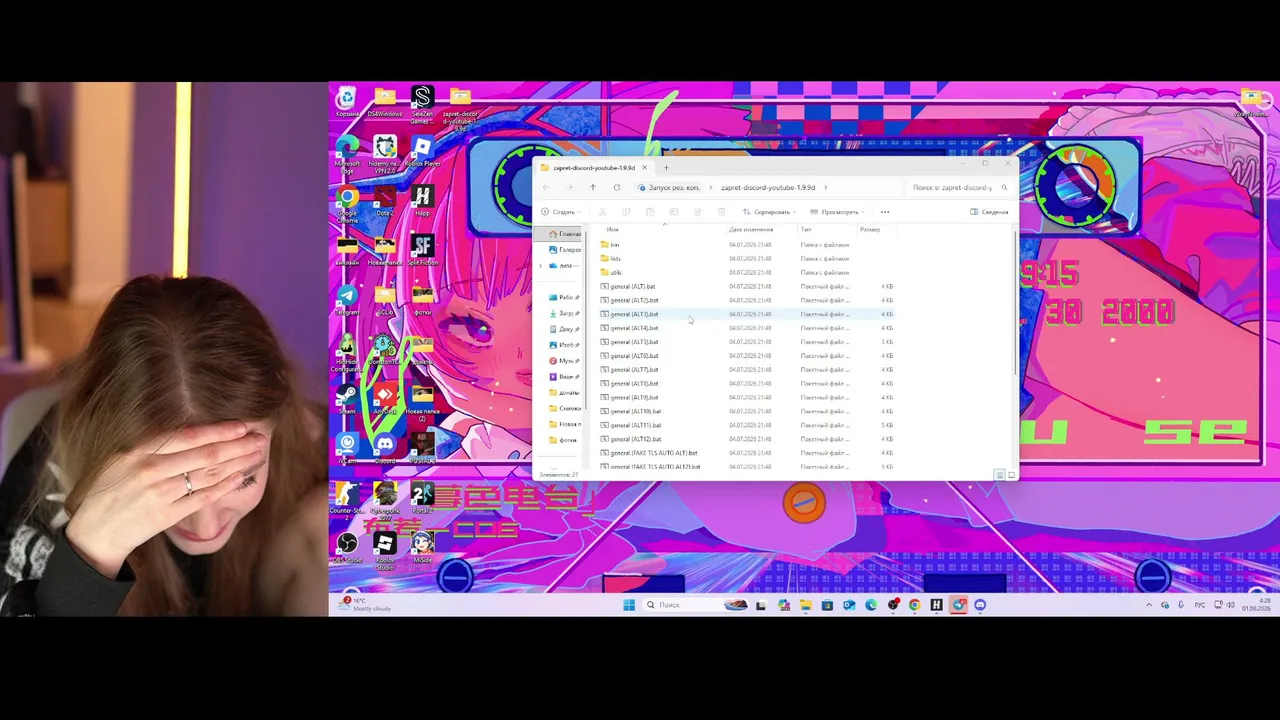This screenshot has height=720, width=1280.
Task: Launch Counter-Strike 2 from the desktop
Action: (x=347, y=498)
